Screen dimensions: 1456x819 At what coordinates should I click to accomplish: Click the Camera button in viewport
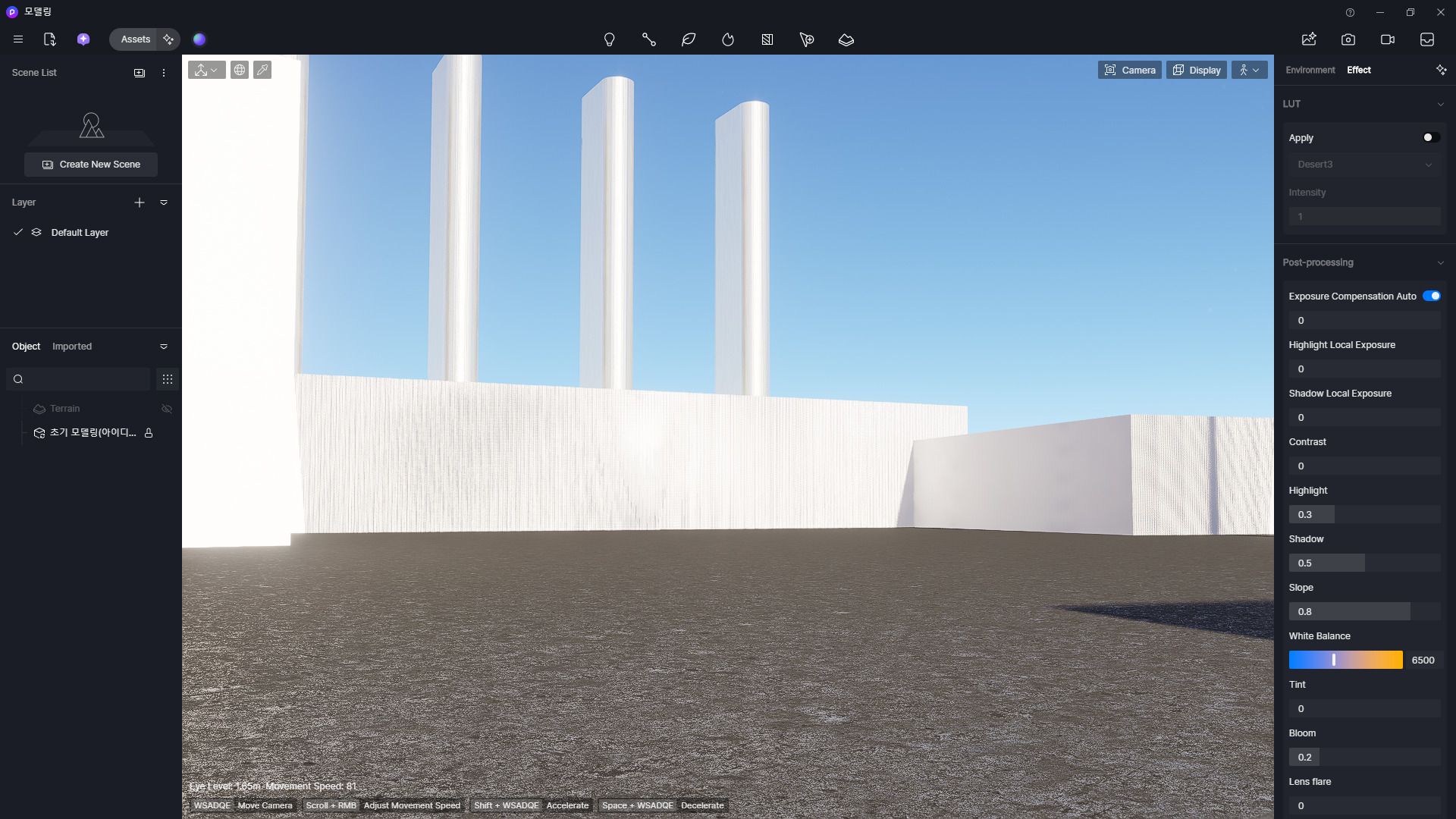tap(1129, 70)
